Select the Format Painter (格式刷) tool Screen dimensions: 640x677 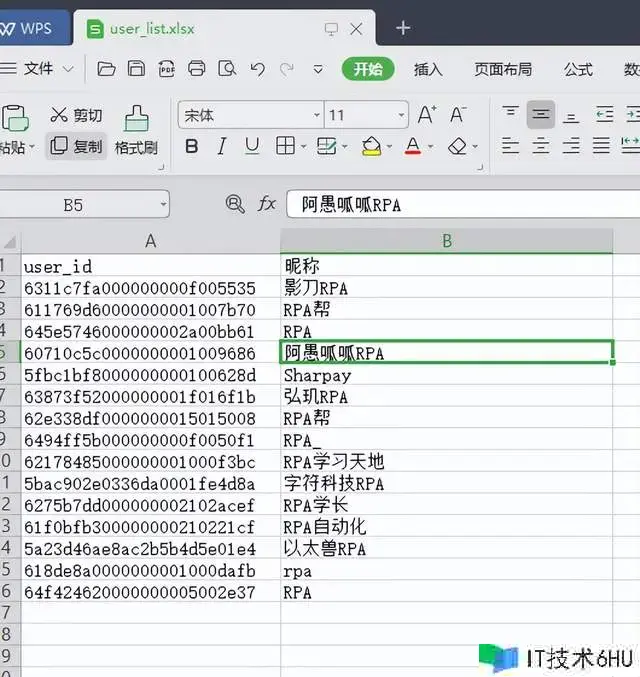pyautogui.click(x=136, y=132)
